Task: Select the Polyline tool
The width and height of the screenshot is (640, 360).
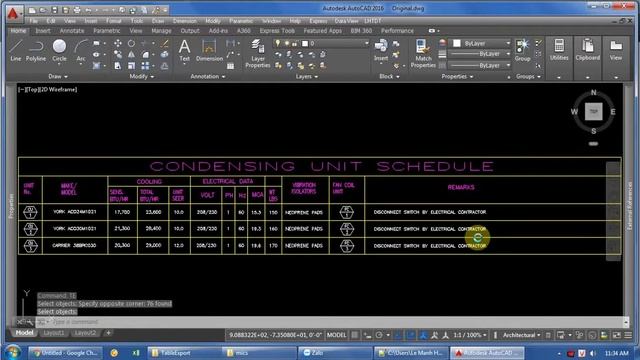Action: coord(36,51)
